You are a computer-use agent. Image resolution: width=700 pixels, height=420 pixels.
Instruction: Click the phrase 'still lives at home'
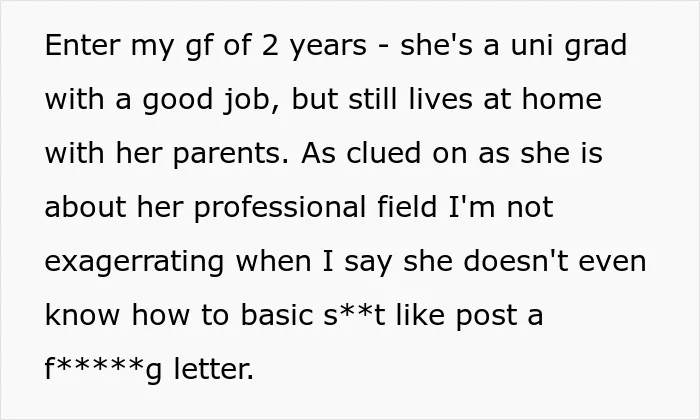pyautogui.click(x=475, y=99)
